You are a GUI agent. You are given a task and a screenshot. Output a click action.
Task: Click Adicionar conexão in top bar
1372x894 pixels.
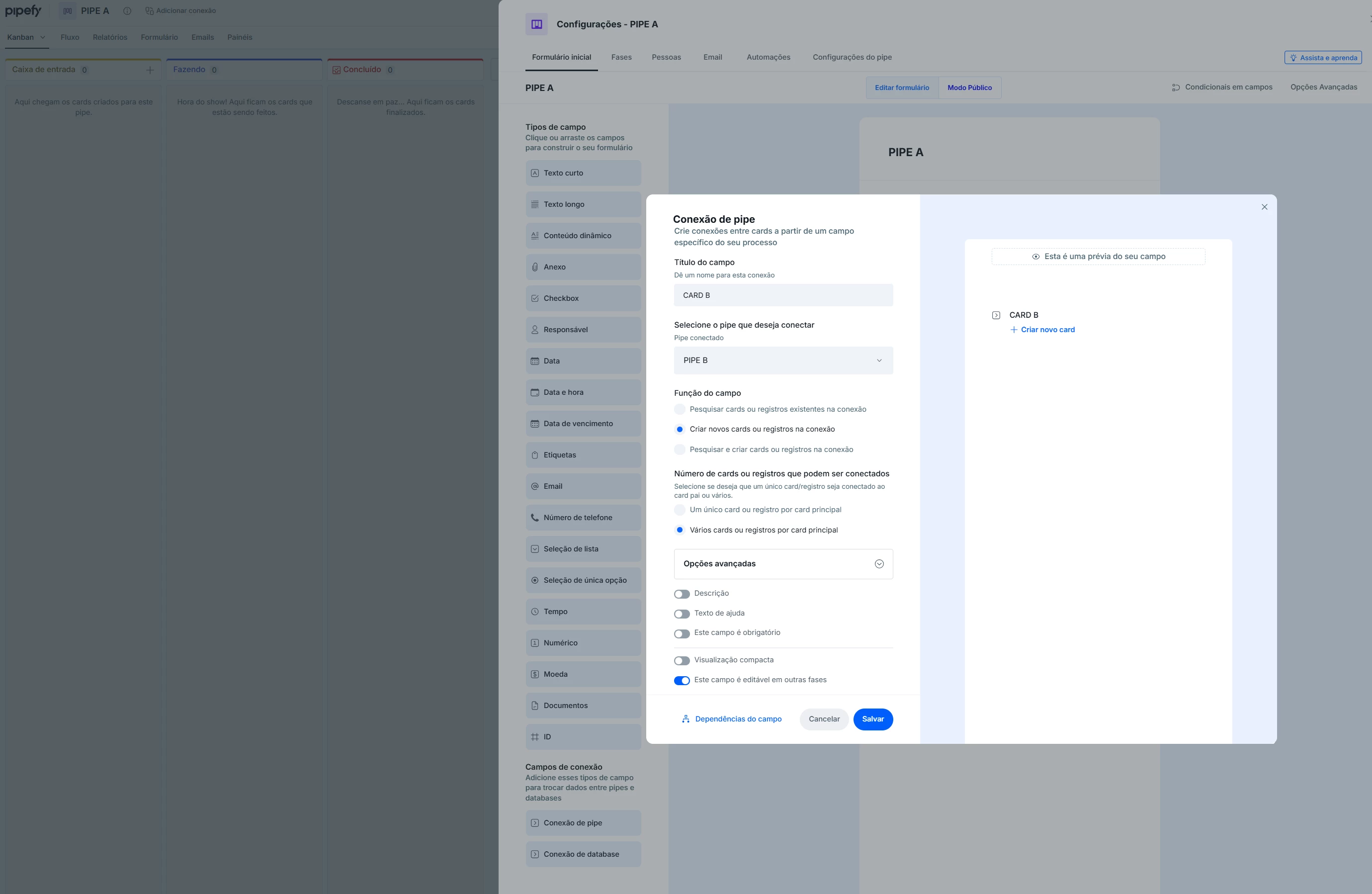180,11
